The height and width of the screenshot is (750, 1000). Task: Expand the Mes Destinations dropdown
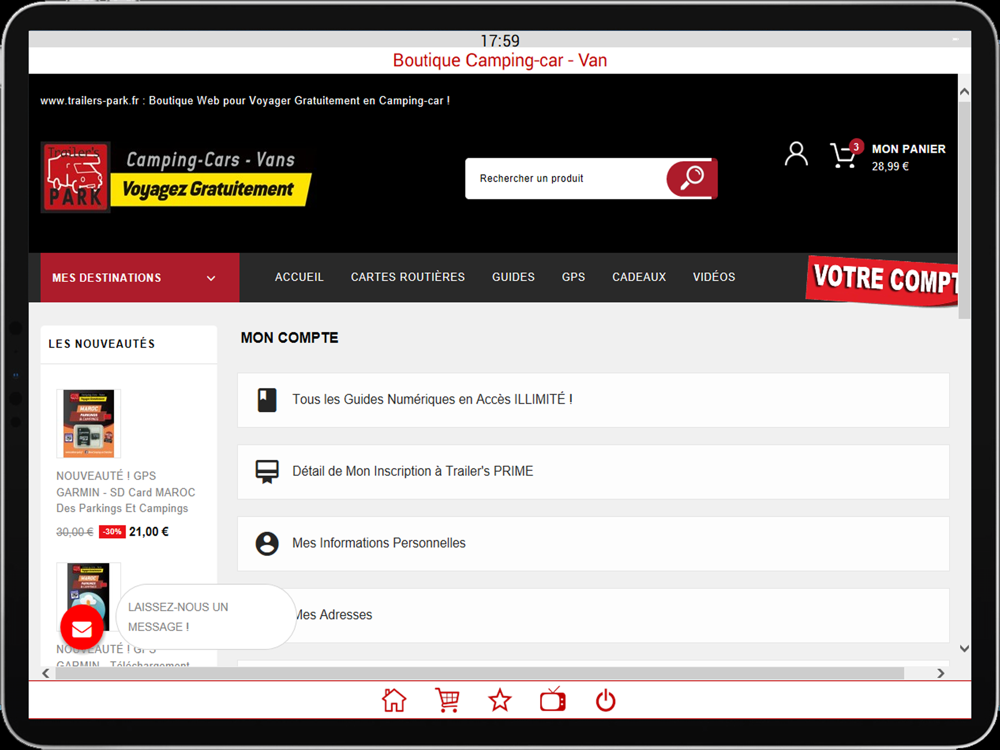140,277
